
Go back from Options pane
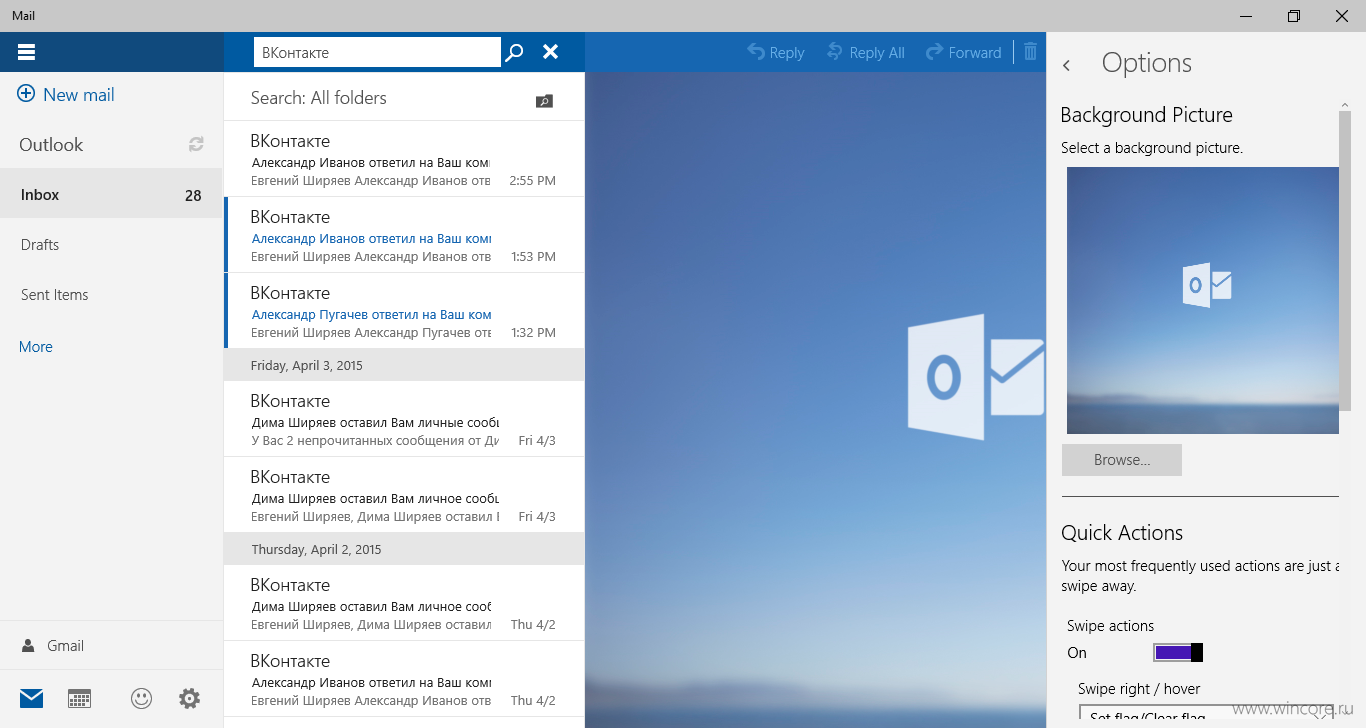tap(1067, 65)
